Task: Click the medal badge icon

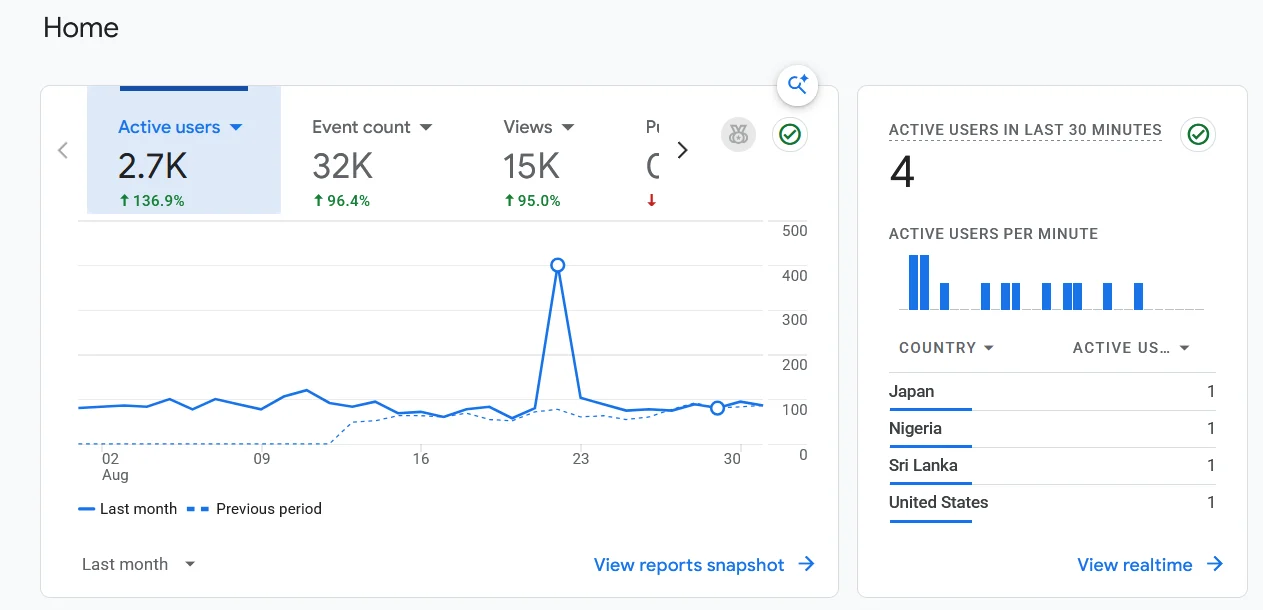Action: point(738,135)
